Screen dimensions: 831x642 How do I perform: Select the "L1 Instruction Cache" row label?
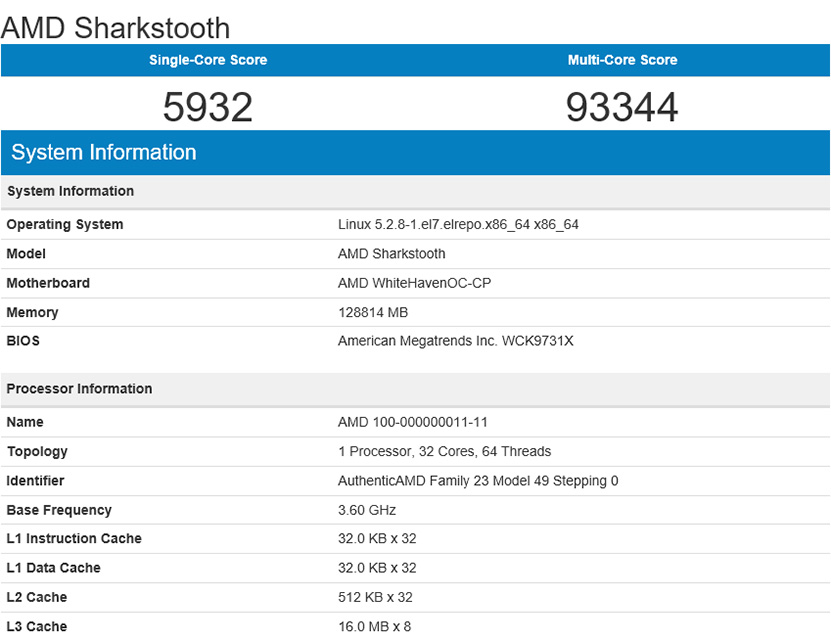pyautogui.click(x=74, y=538)
